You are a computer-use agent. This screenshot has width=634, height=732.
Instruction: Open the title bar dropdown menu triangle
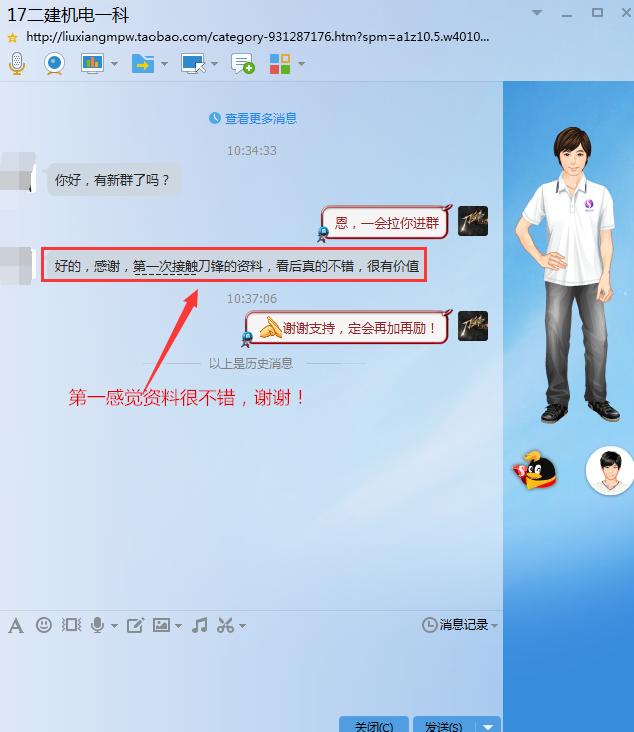(537, 13)
